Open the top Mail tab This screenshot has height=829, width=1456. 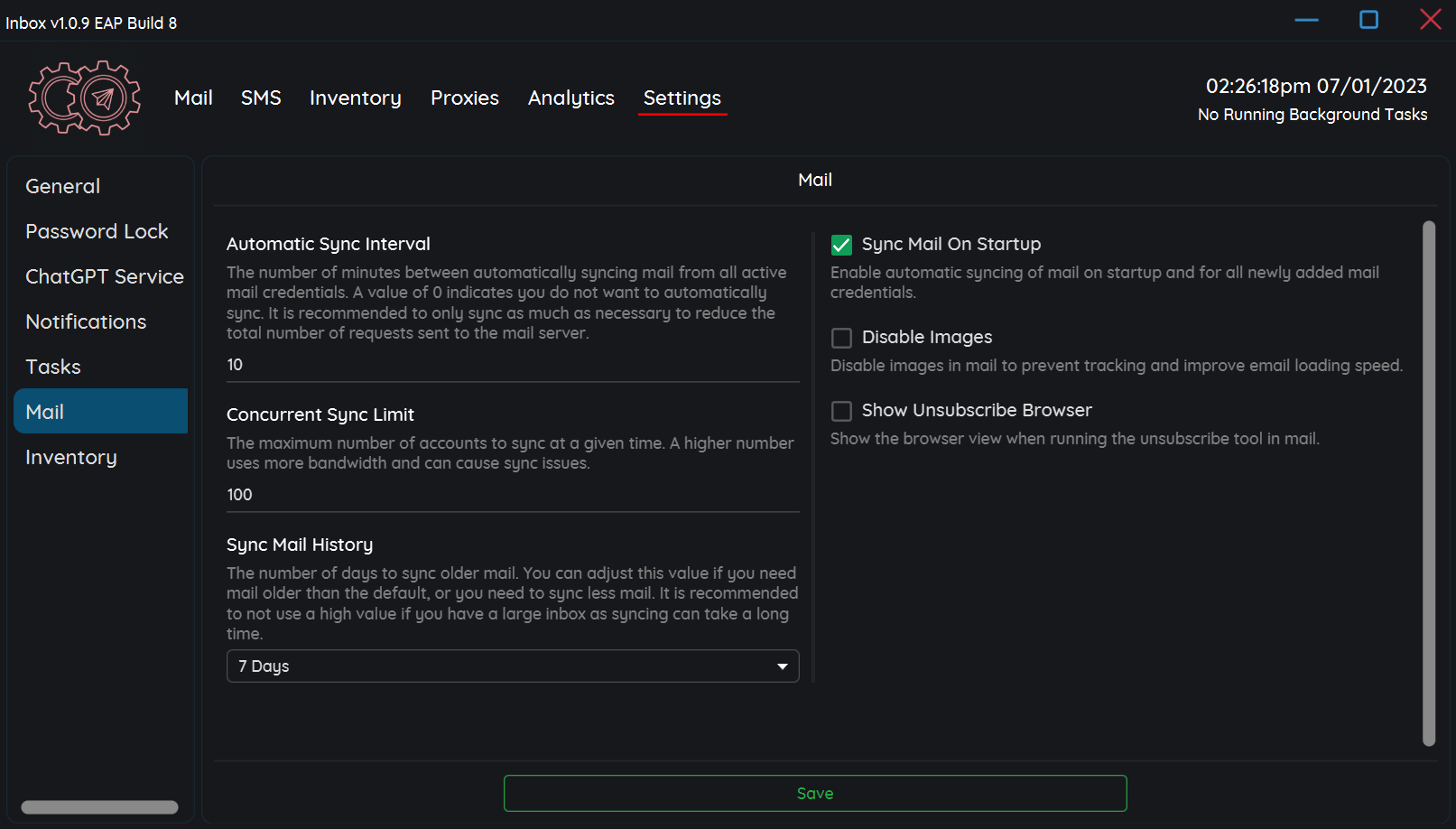coord(193,98)
